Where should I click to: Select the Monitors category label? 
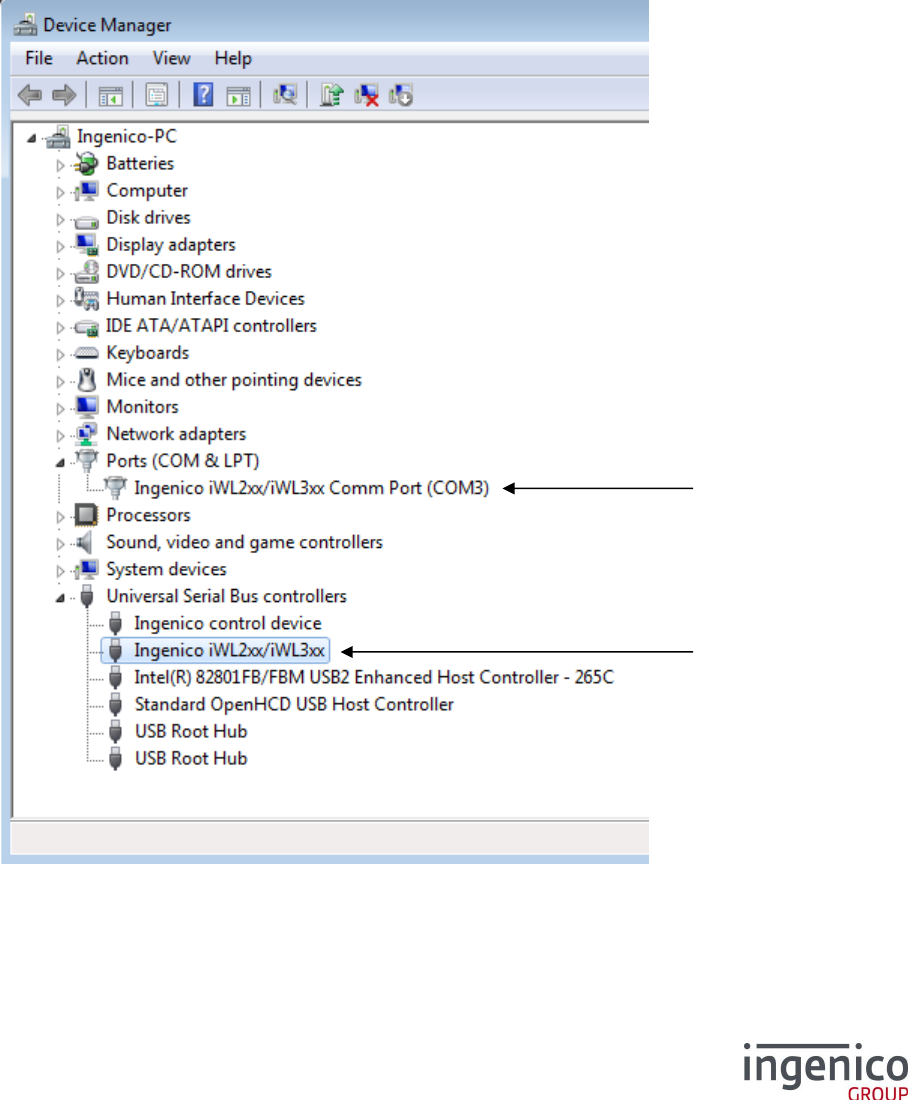pos(142,407)
